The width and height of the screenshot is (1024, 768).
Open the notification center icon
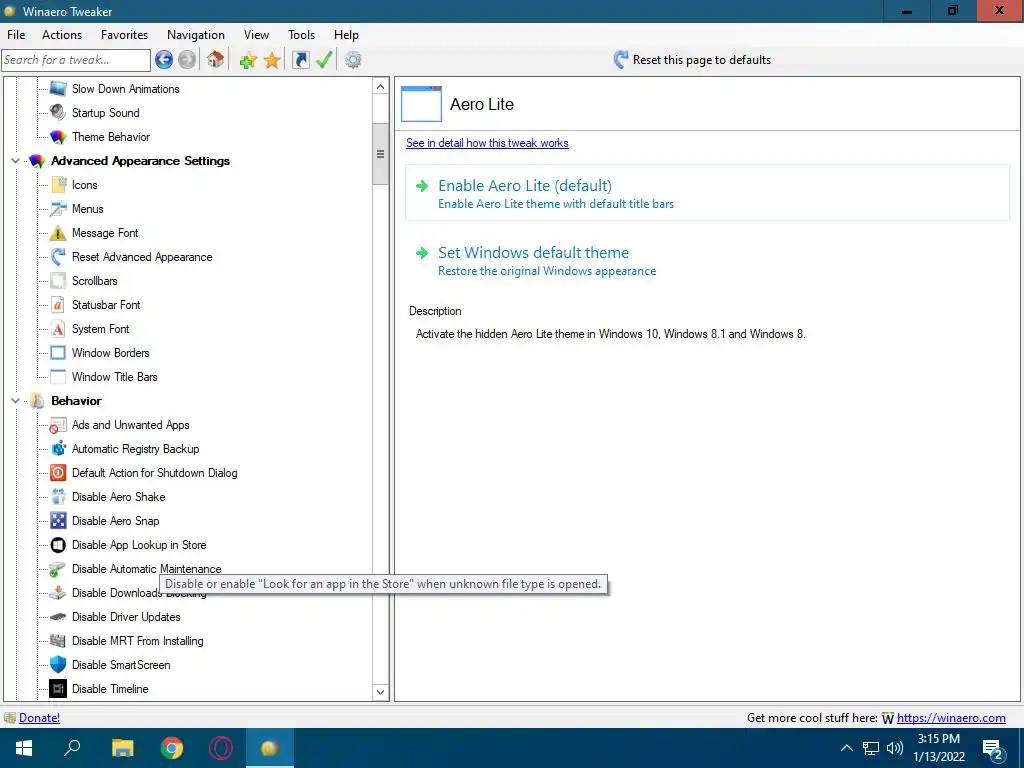[992, 748]
